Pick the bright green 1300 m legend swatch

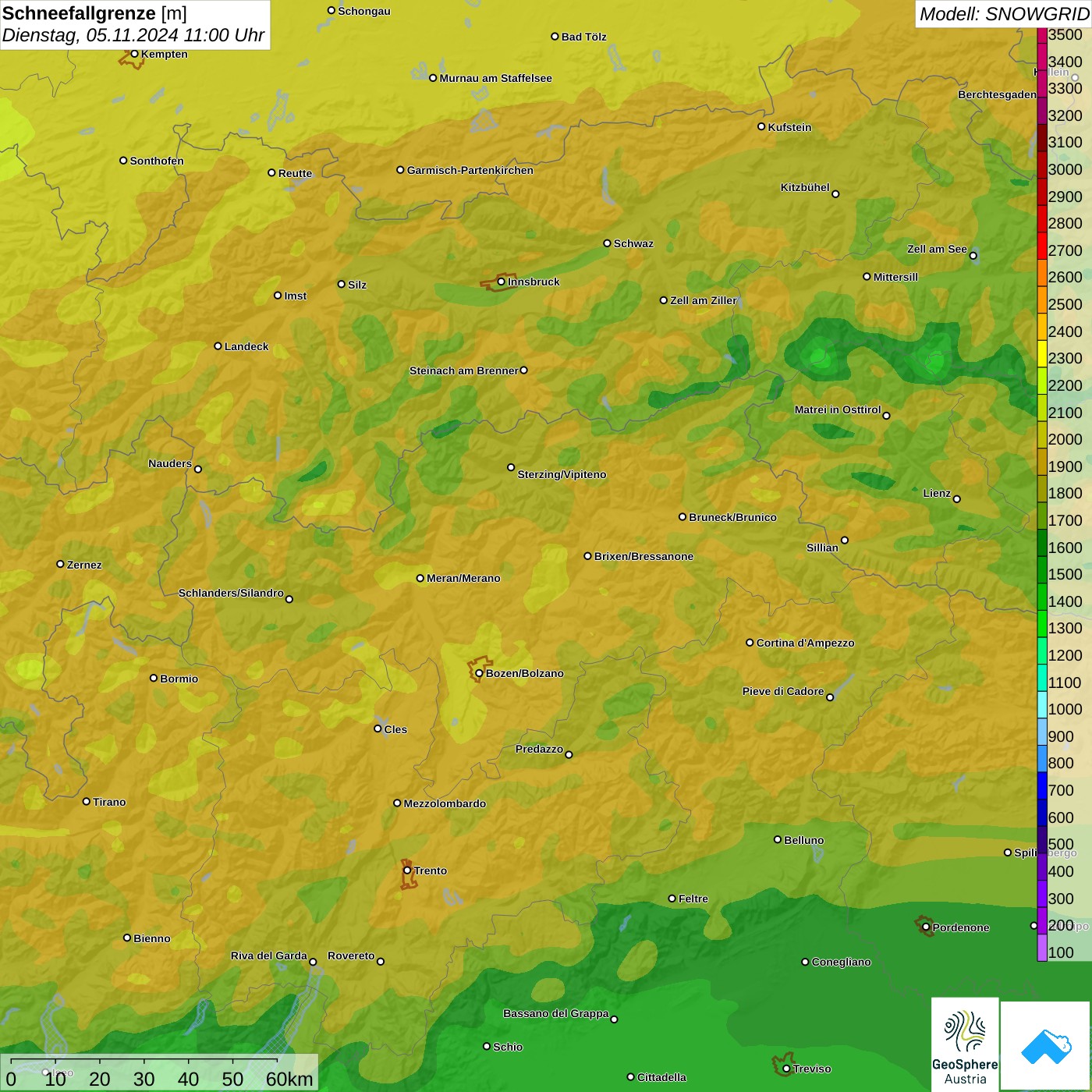pos(1042,623)
